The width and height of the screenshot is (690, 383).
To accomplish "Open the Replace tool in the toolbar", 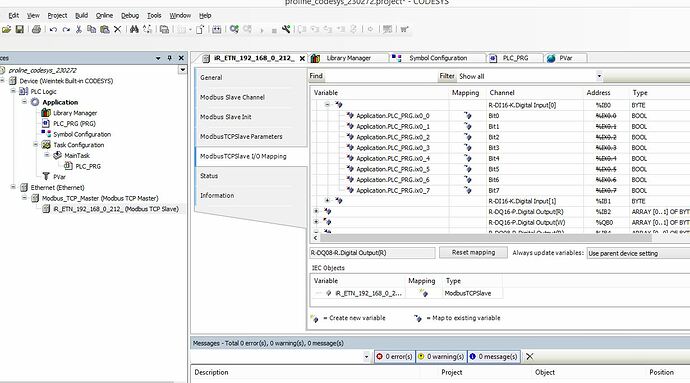I will (x=147, y=29).
